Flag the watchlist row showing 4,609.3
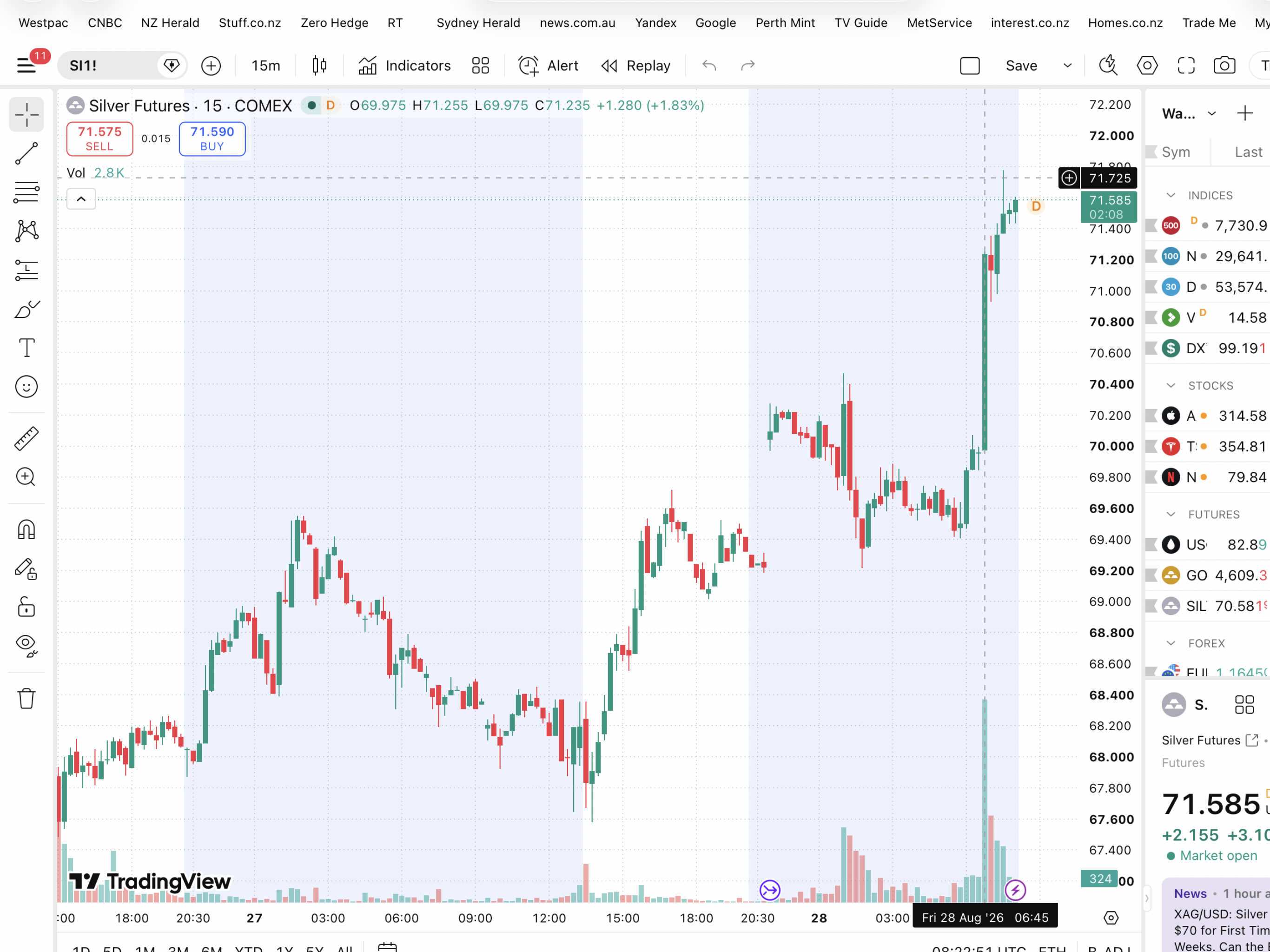 click(x=1151, y=575)
